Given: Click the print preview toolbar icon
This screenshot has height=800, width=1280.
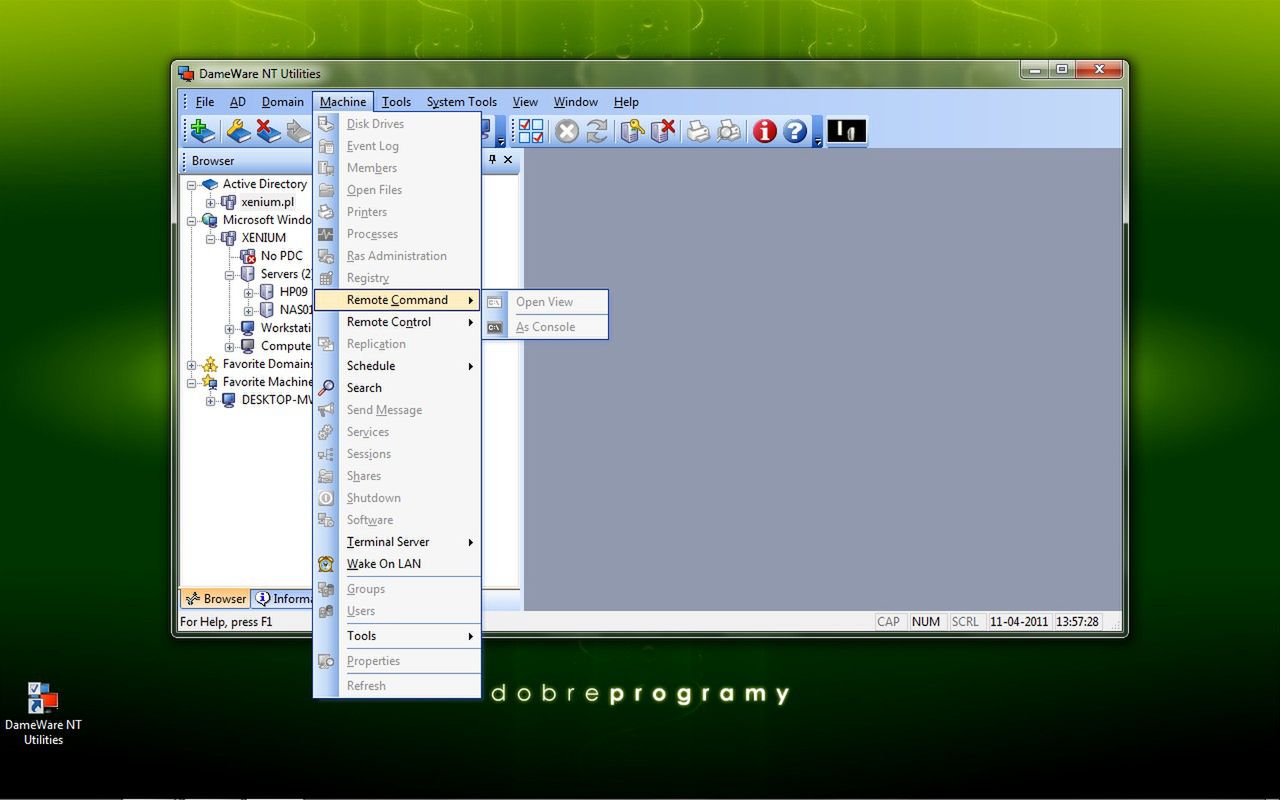Looking at the screenshot, I should click(x=729, y=131).
